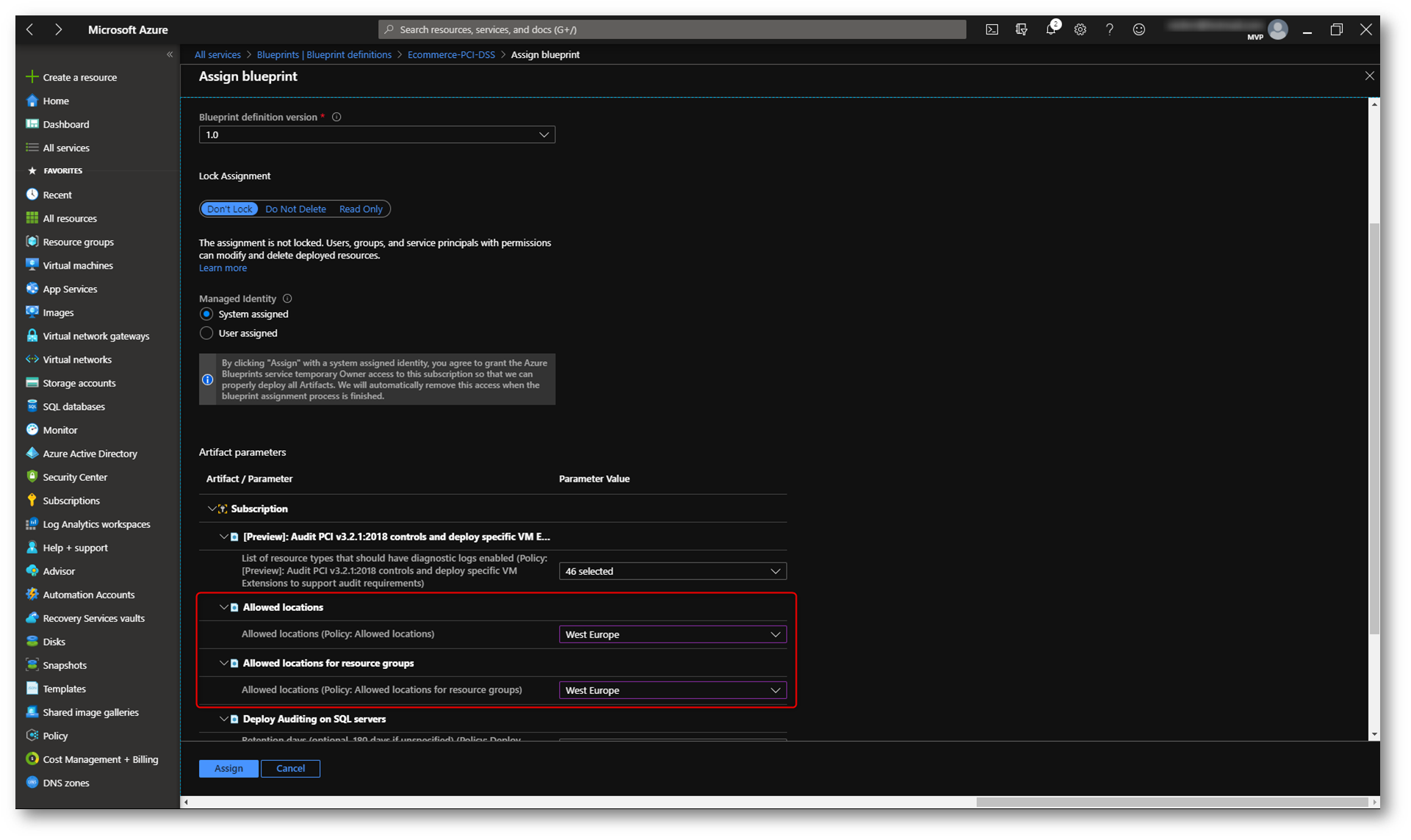Open All services in the sidebar

pyautogui.click(x=65, y=148)
